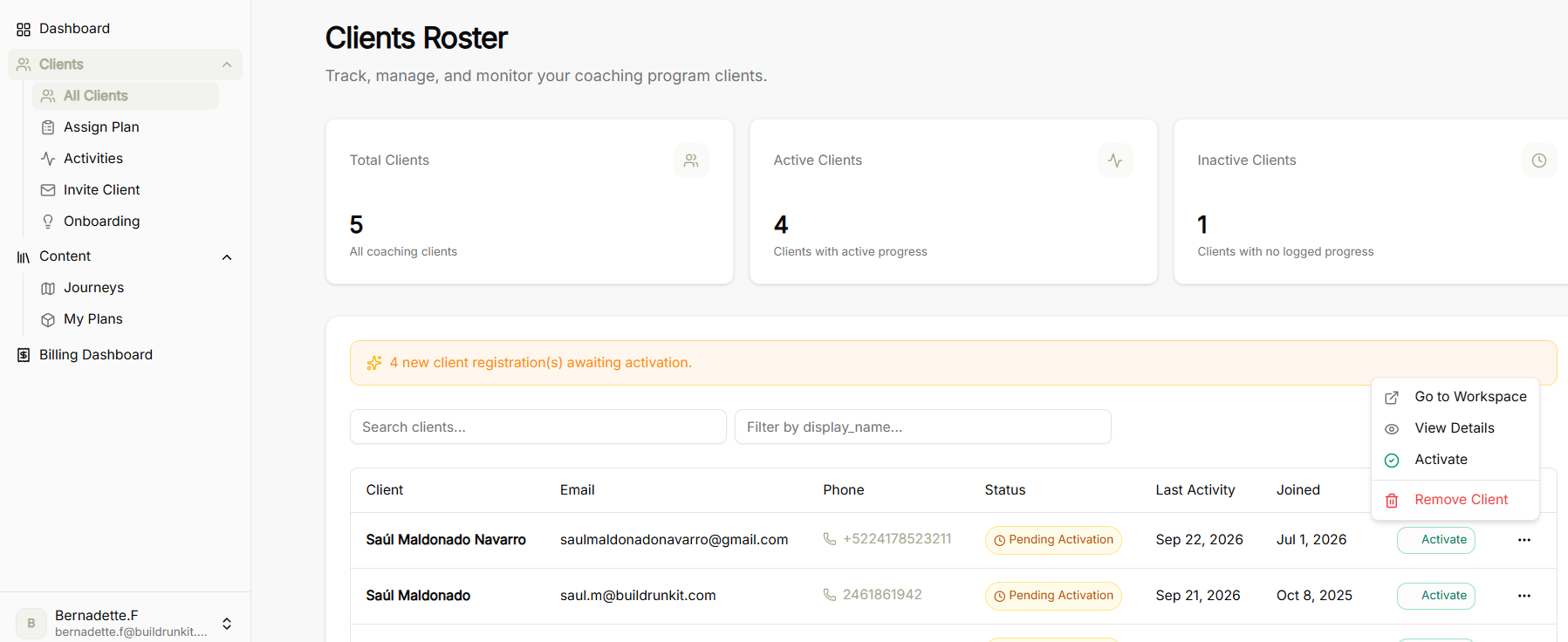Click the Filter by display_name field
Viewport: 1568px width, 642px height.
(x=923, y=427)
